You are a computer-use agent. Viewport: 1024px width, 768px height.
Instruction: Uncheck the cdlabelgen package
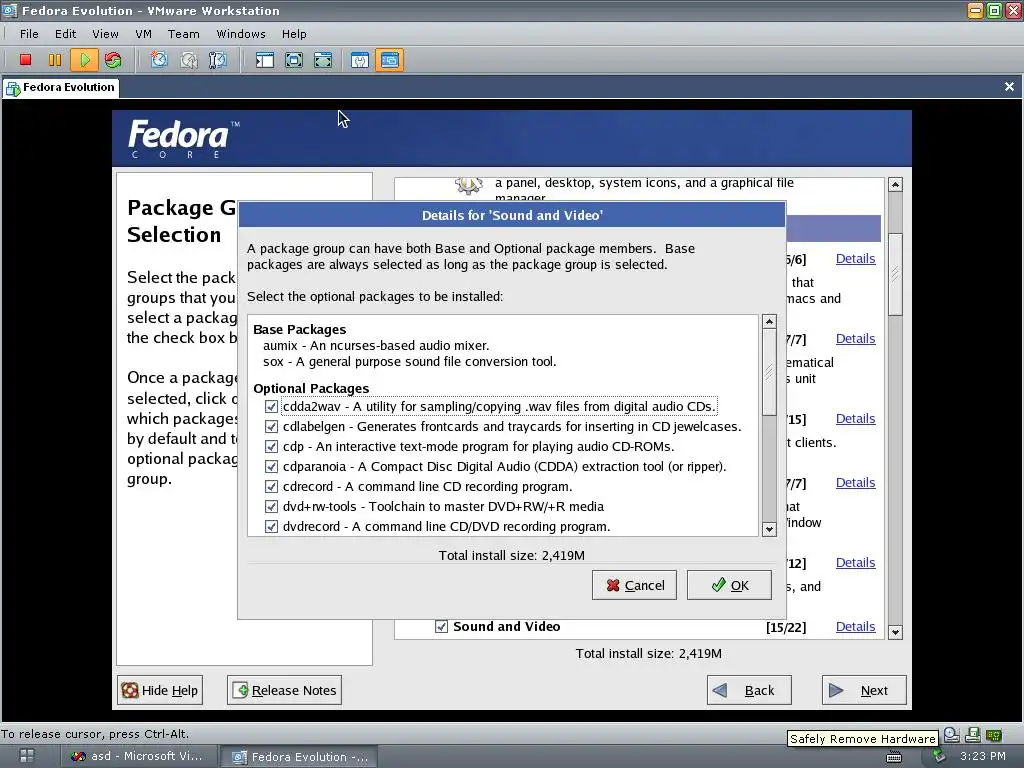(271, 426)
